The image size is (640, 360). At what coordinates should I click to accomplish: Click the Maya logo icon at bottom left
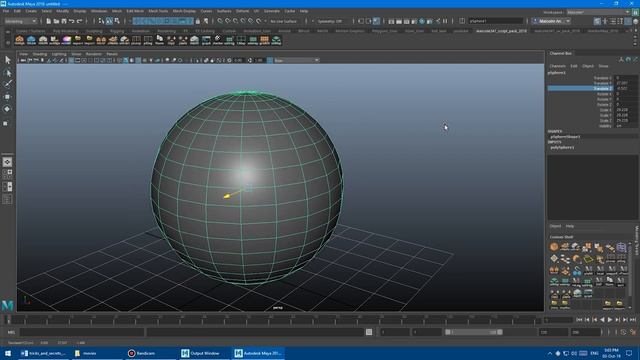click(x=7, y=305)
